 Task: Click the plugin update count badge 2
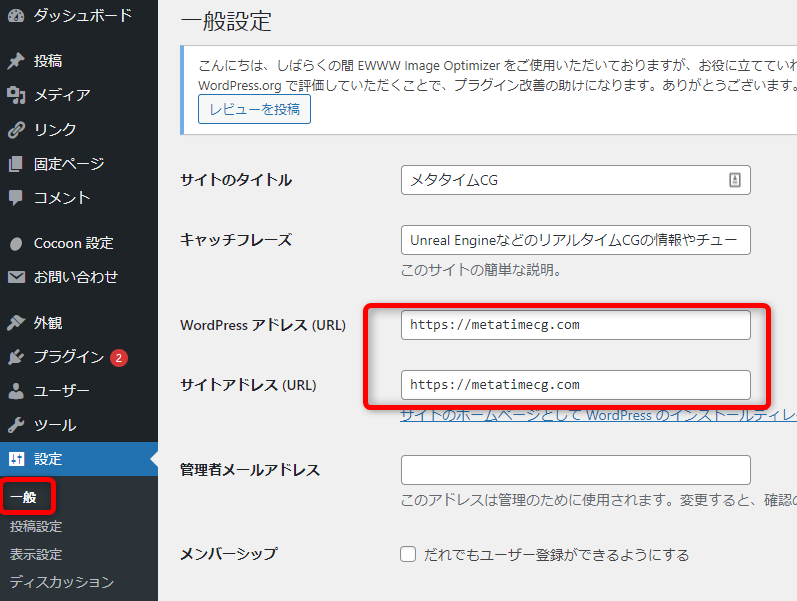click(118, 358)
